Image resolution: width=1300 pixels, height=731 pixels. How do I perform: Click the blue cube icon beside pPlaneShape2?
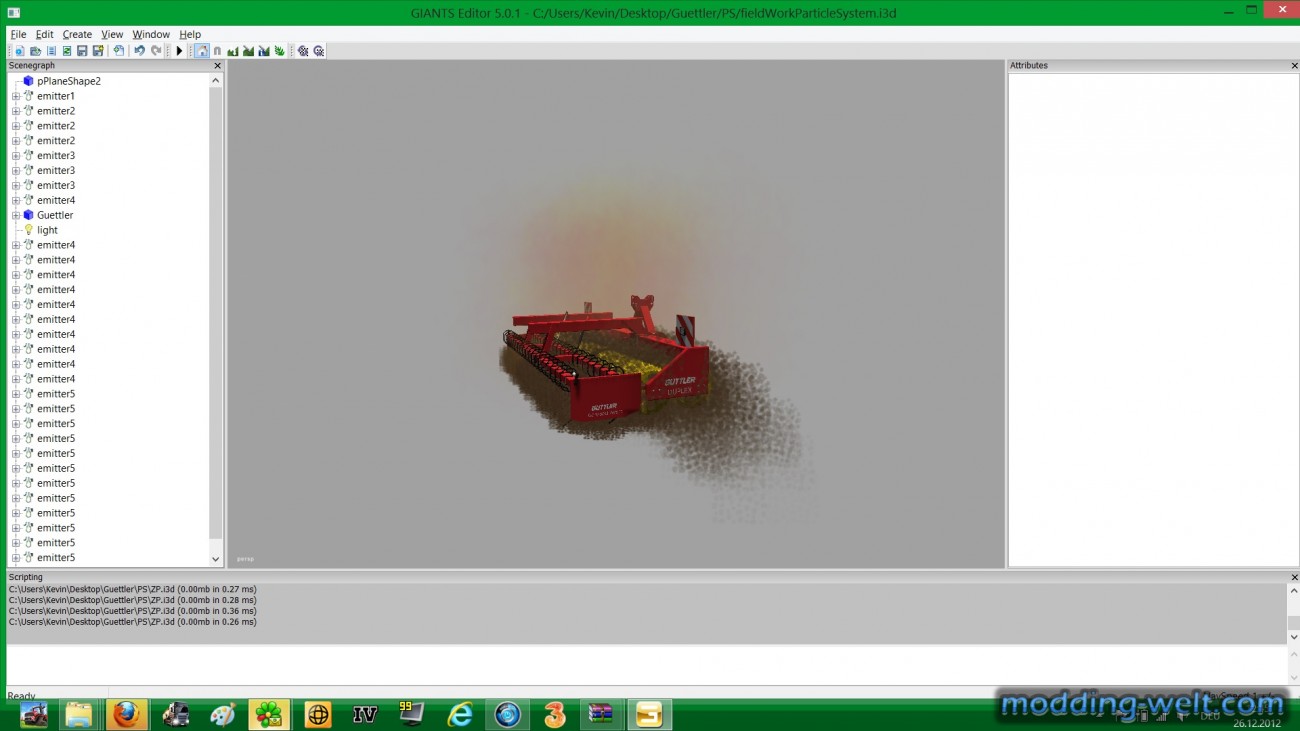(28, 81)
